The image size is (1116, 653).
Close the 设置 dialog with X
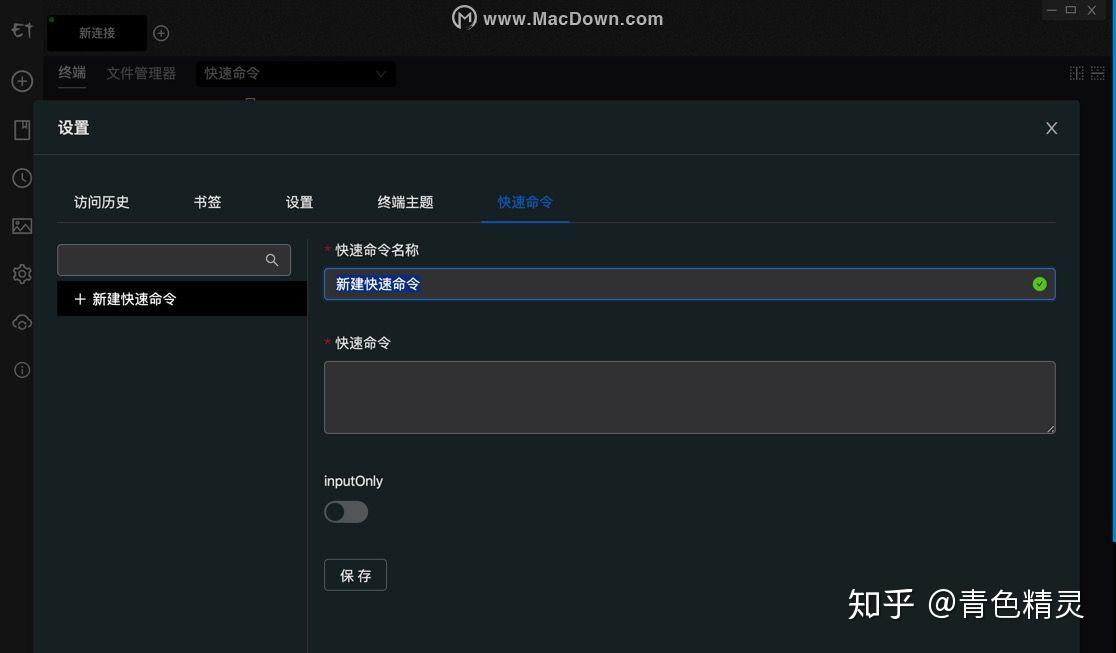pos(1051,128)
